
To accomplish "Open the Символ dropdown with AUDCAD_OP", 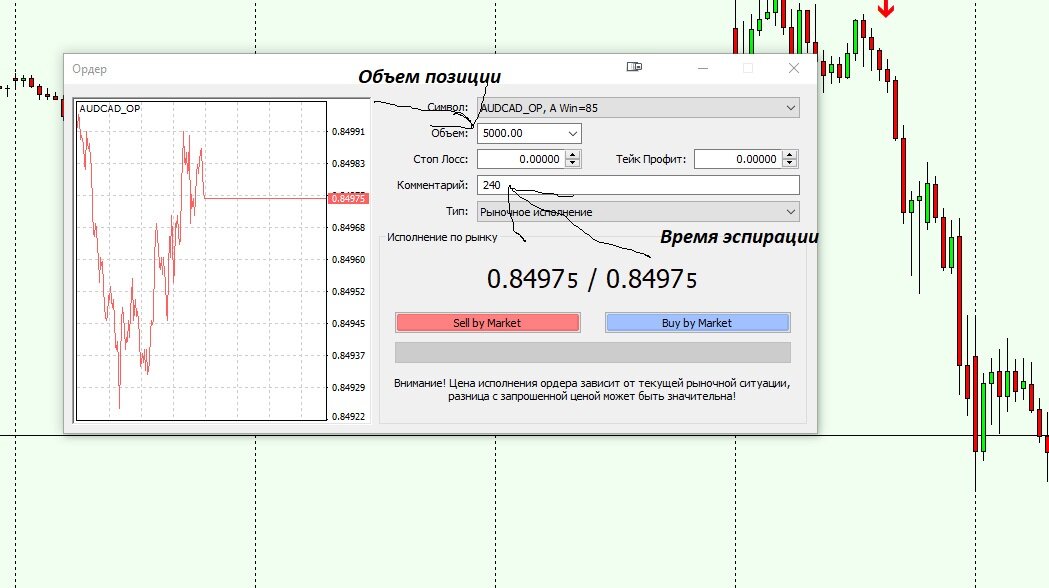I will pos(638,108).
